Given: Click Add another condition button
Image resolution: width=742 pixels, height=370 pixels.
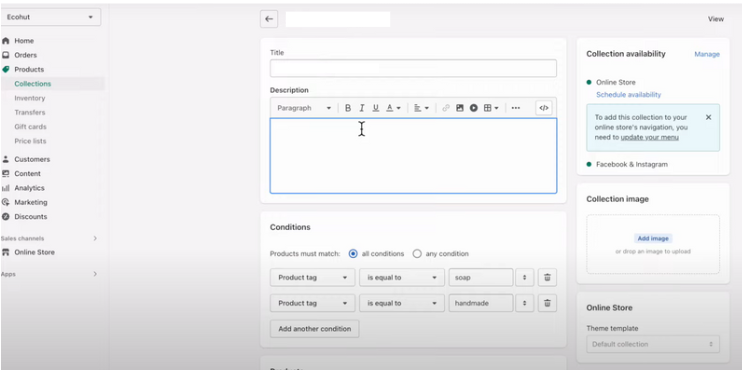Looking at the screenshot, I should [315, 328].
